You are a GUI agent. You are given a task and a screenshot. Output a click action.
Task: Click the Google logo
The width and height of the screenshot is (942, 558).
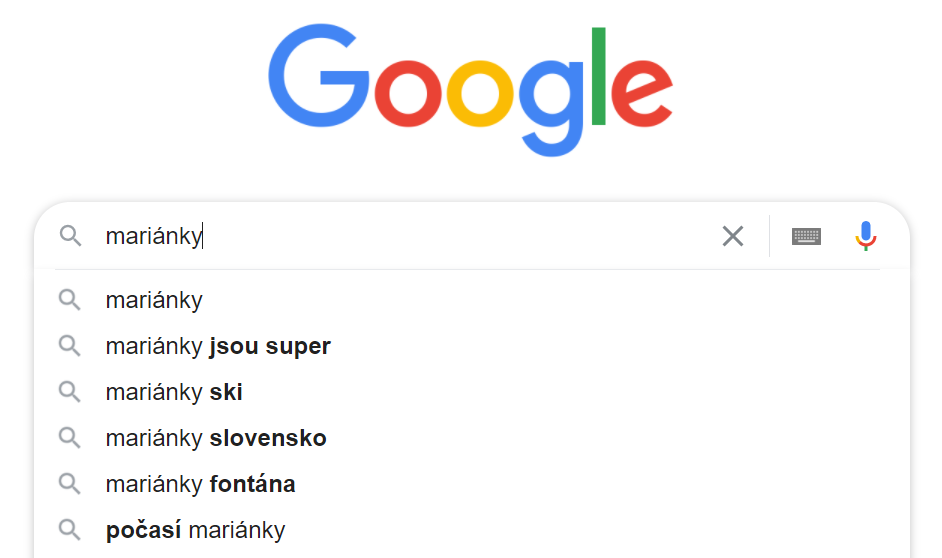(x=470, y=90)
